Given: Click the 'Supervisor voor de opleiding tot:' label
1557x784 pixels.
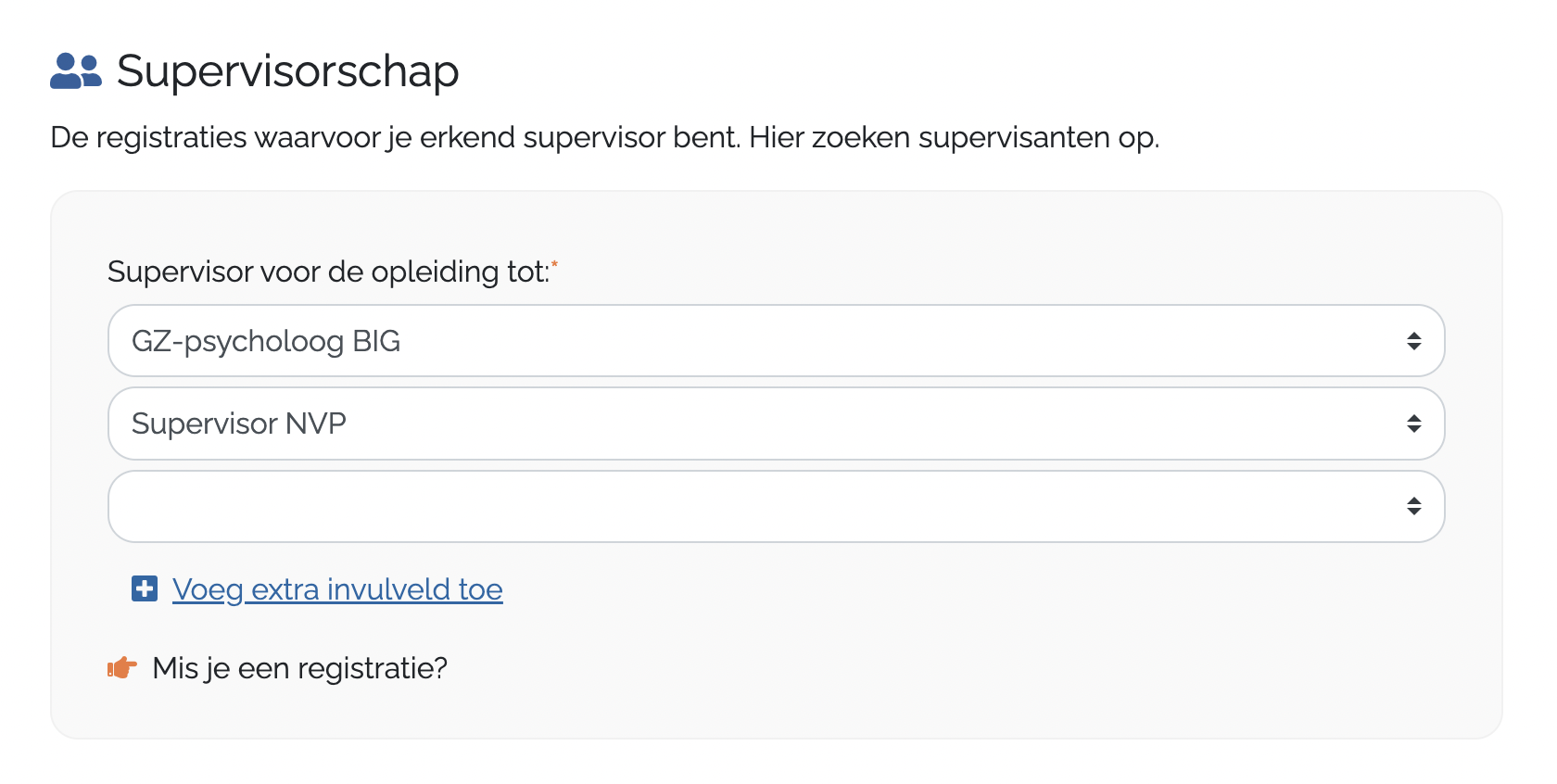Looking at the screenshot, I should click(x=328, y=272).
